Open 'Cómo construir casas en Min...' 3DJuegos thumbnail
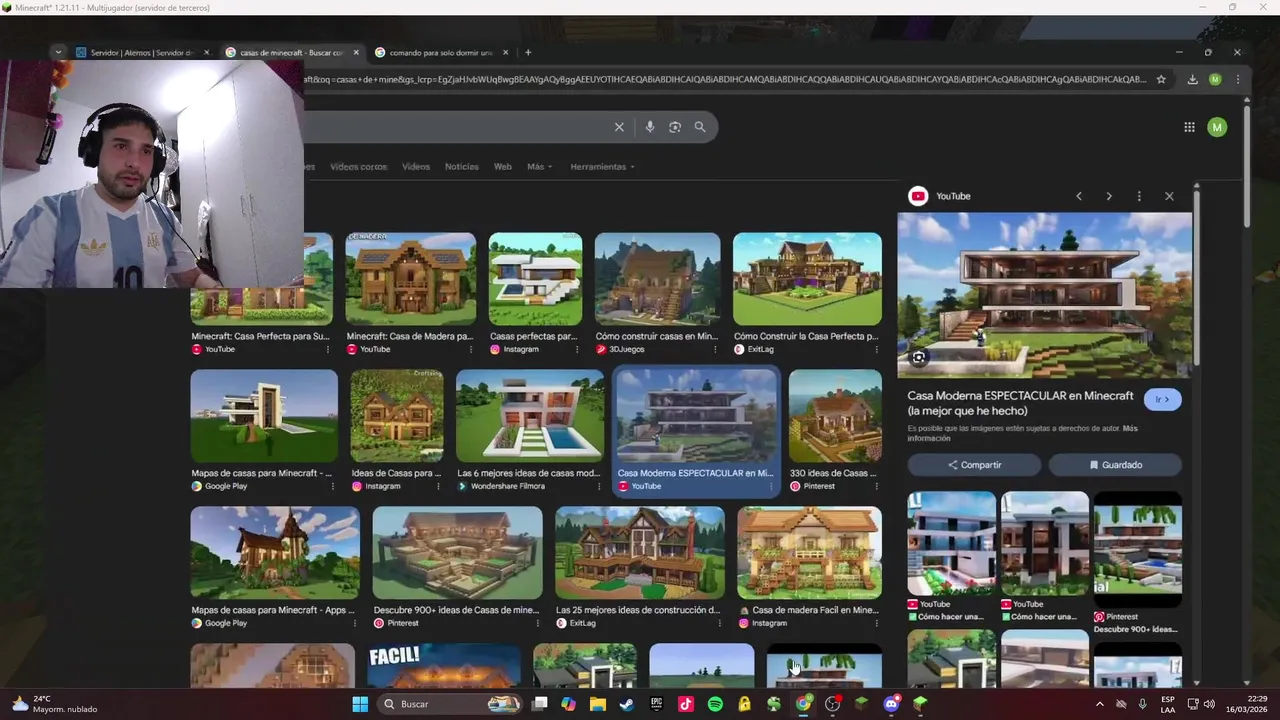This screenshot has height=720, width=1280. click(x=657, y=279)
